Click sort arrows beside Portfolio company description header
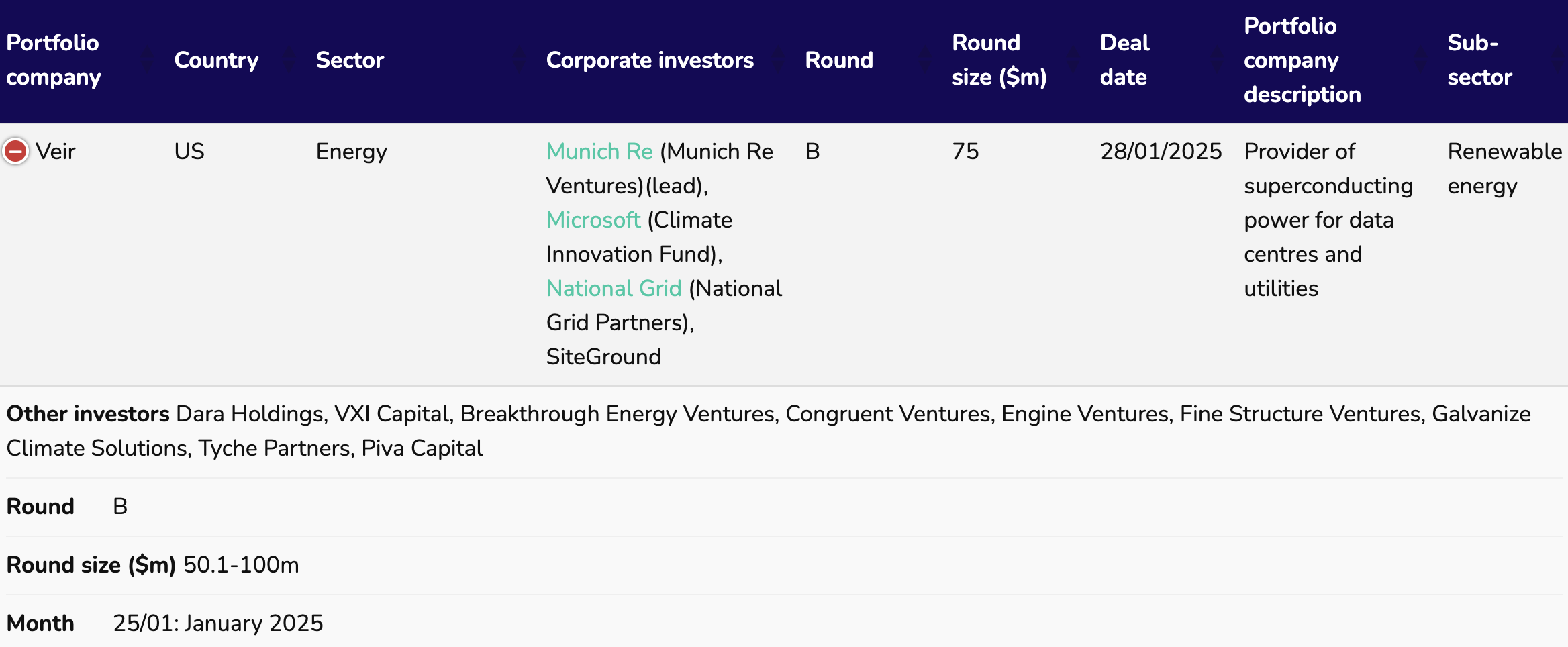The height and width of the screenshot is (647, 1568). pyautogui.click(x=1421, y=60)
